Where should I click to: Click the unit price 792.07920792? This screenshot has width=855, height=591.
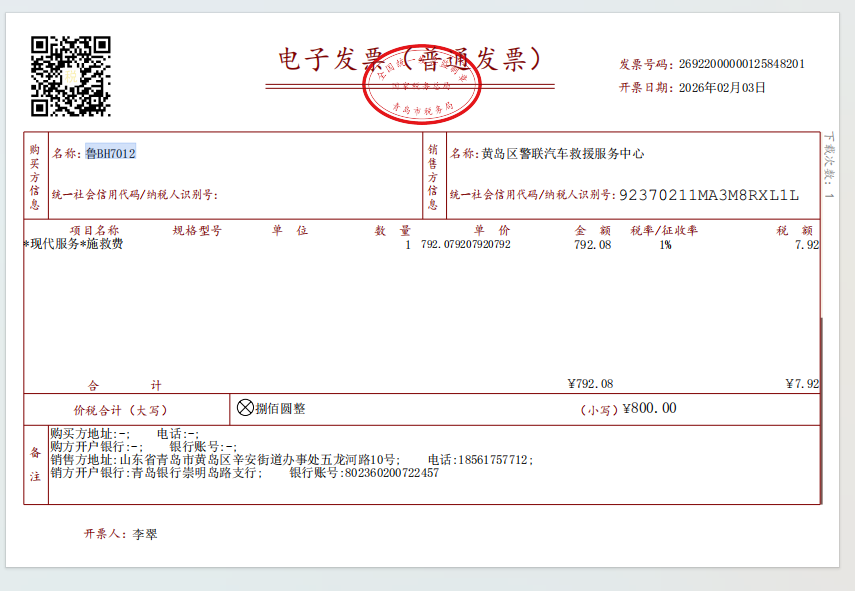pos(466,244)
